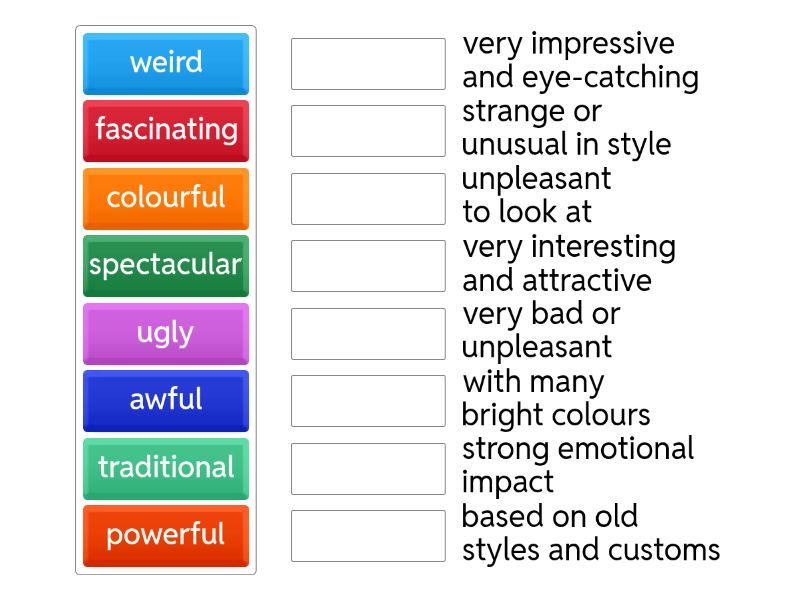Pick the orange 'colourful' tile
This screenshot has height=600, width=800.
point(166,198)
